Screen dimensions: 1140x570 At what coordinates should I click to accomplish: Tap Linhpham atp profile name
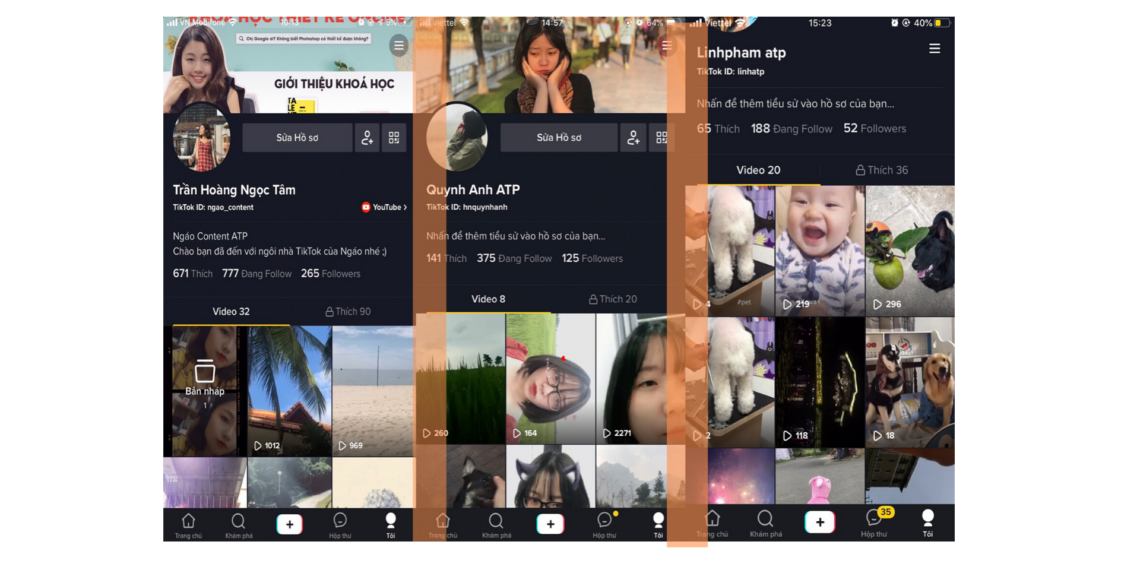click(x=741, y=52)
